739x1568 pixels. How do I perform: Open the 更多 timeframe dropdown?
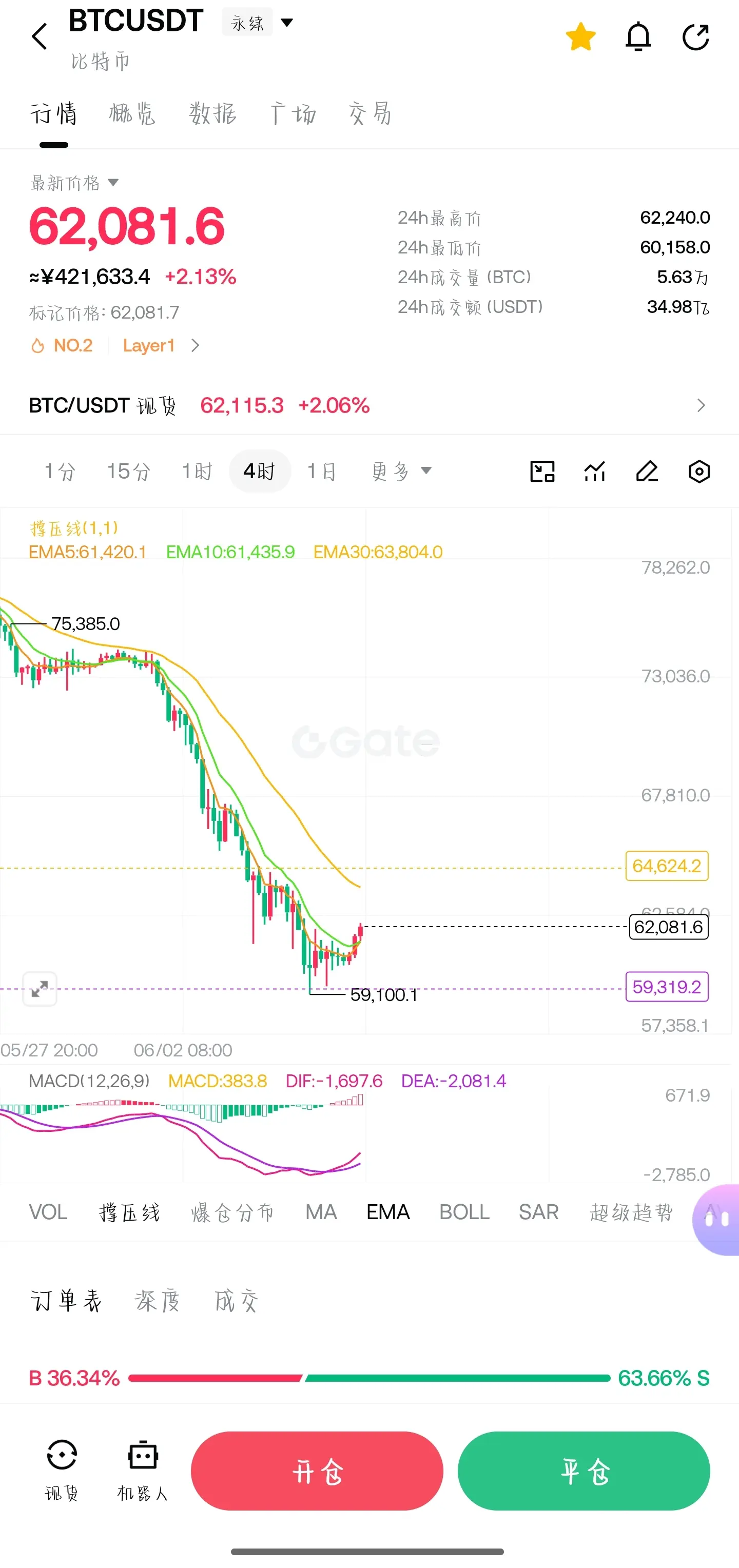[402, 471]
